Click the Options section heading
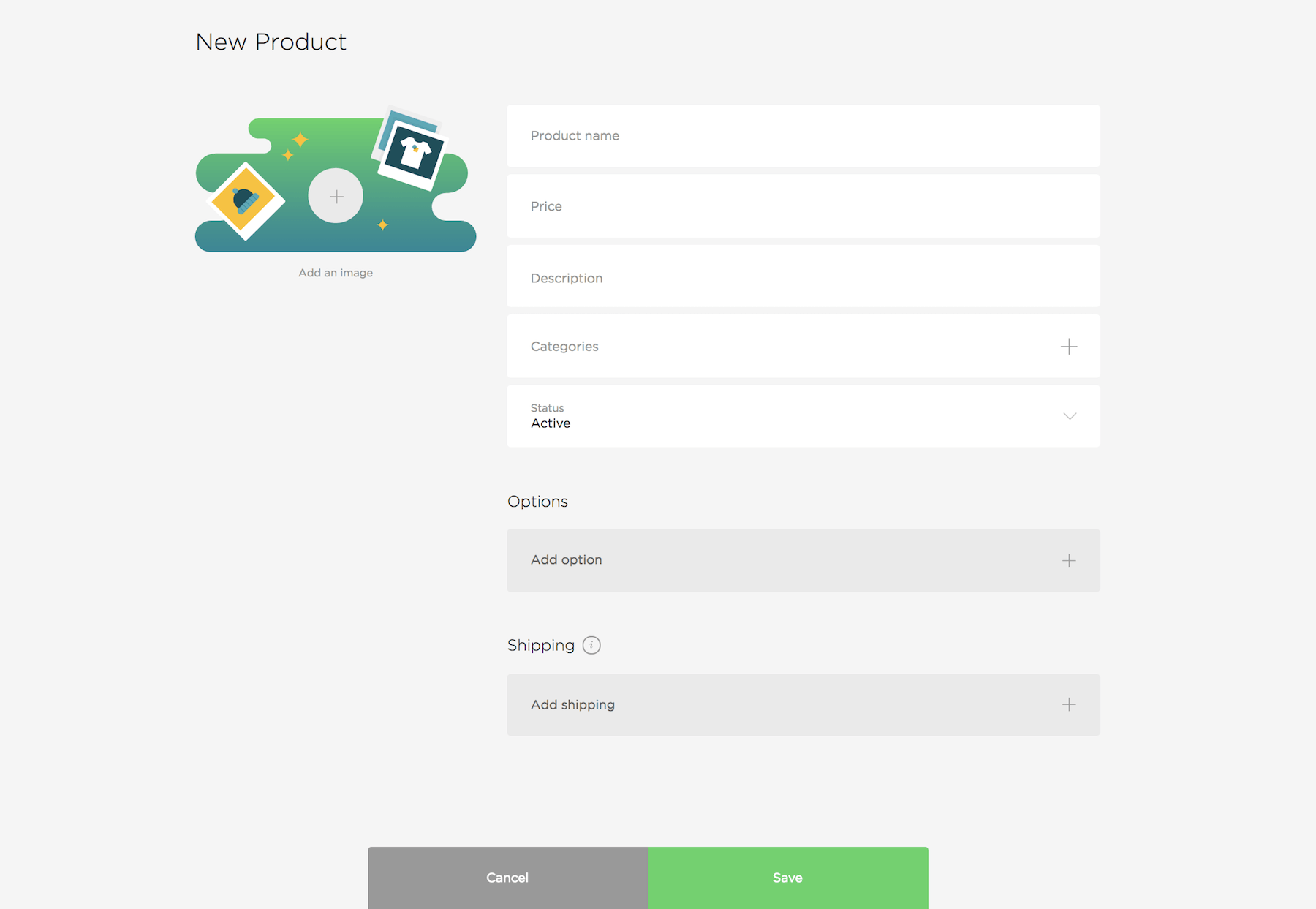This screenshot has width=1316, height=909. (x=537, y=502)
